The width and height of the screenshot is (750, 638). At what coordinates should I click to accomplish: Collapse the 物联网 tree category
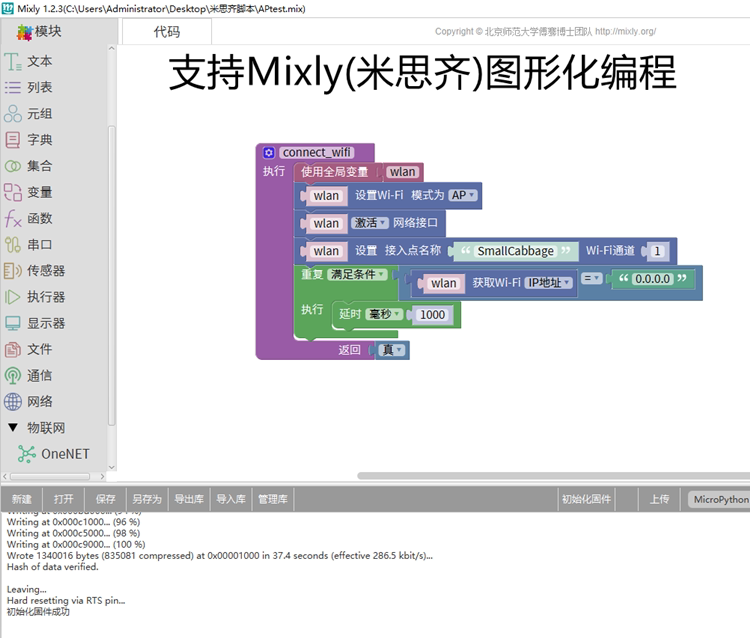[13, 428]
